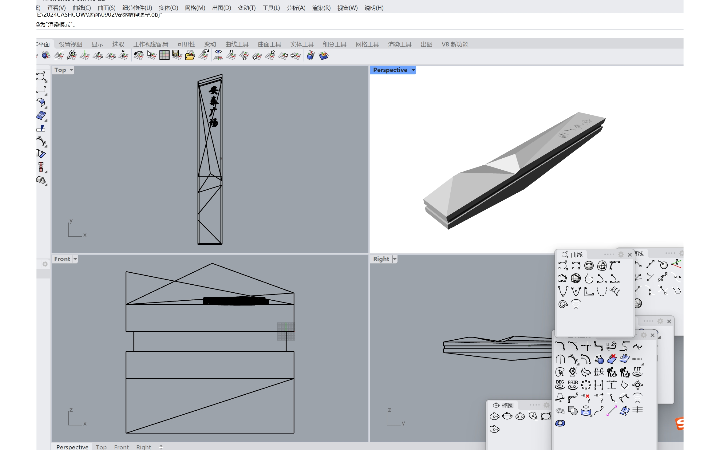Click the small red X point icon in the curve-tools panel
Viewport: 720px width, 450px height.
pyautogui.click(x=586, y=398)
